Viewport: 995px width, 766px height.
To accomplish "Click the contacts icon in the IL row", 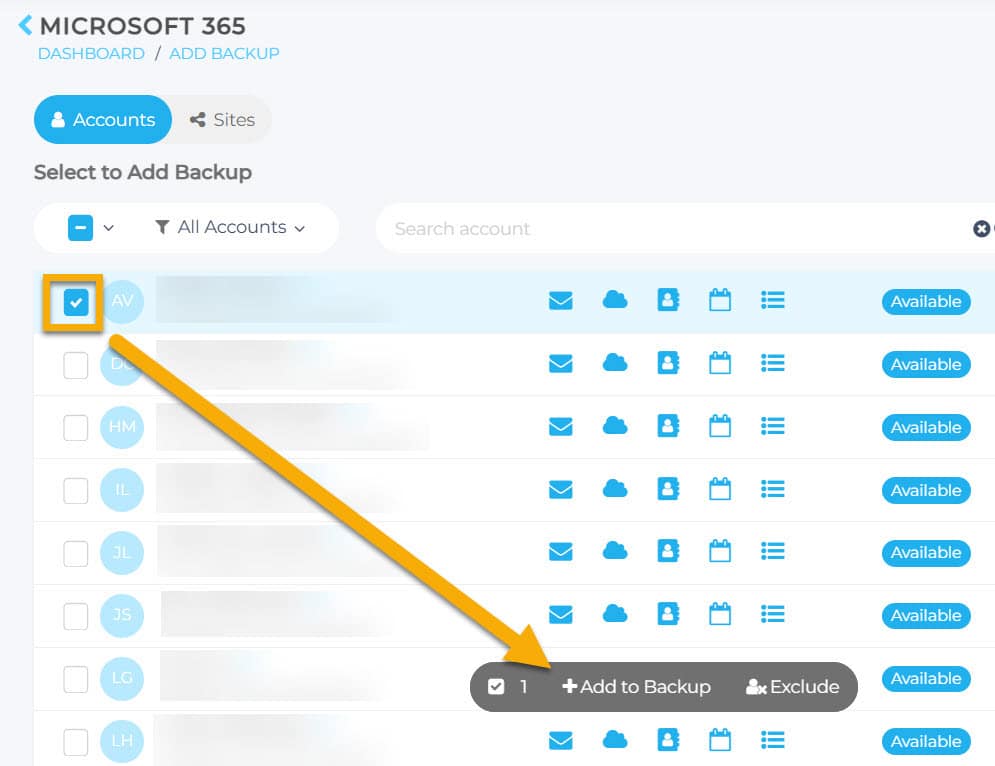I will pyautogui.click(x=668, y=489).
